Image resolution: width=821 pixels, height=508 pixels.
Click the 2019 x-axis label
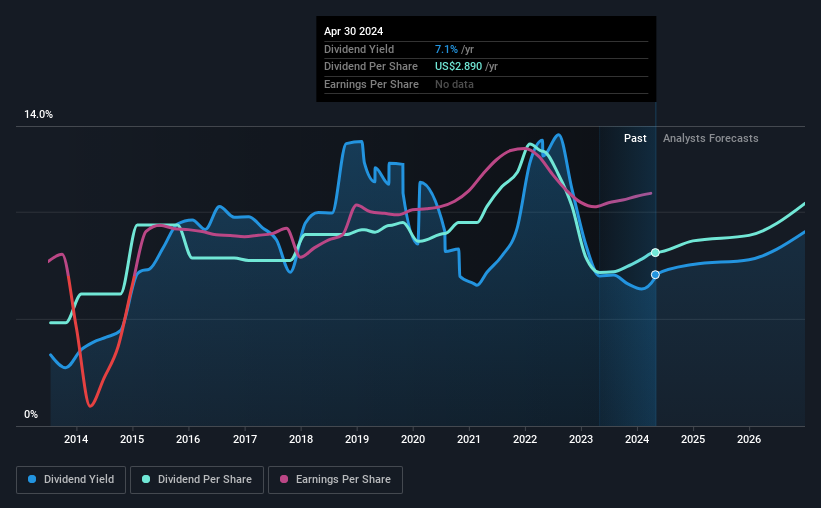pyautogui.click(x=357, y=439)
